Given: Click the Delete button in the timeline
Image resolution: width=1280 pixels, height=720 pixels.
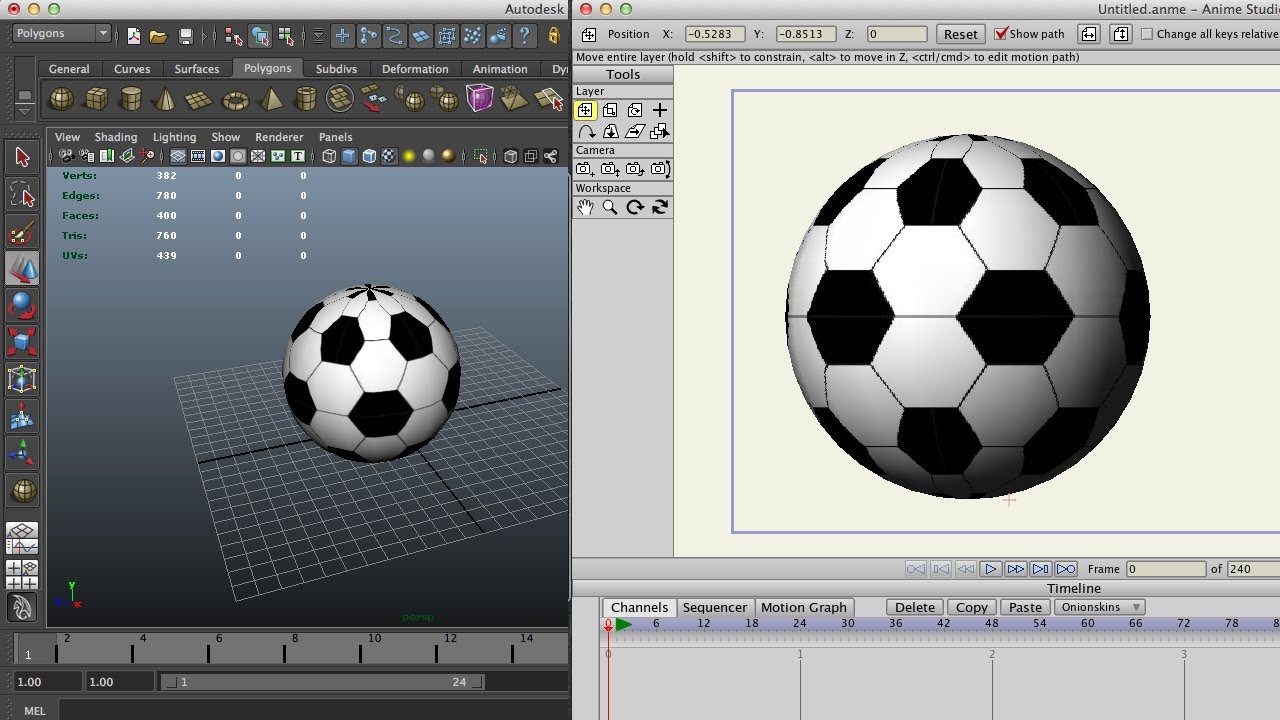Looking at the screenshot, I should (915, 607).
